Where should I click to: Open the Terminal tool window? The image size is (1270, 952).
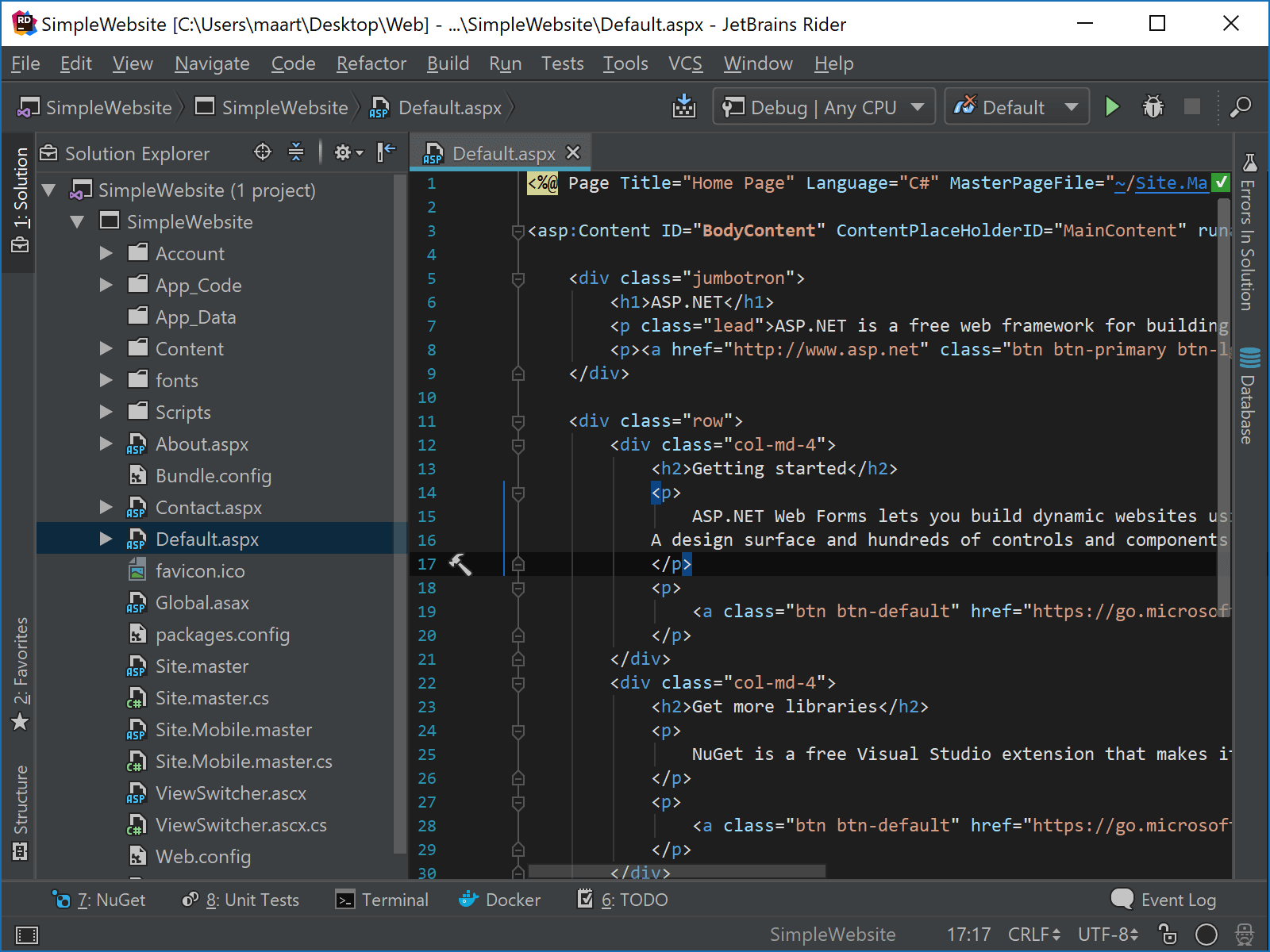click(382, 900)
